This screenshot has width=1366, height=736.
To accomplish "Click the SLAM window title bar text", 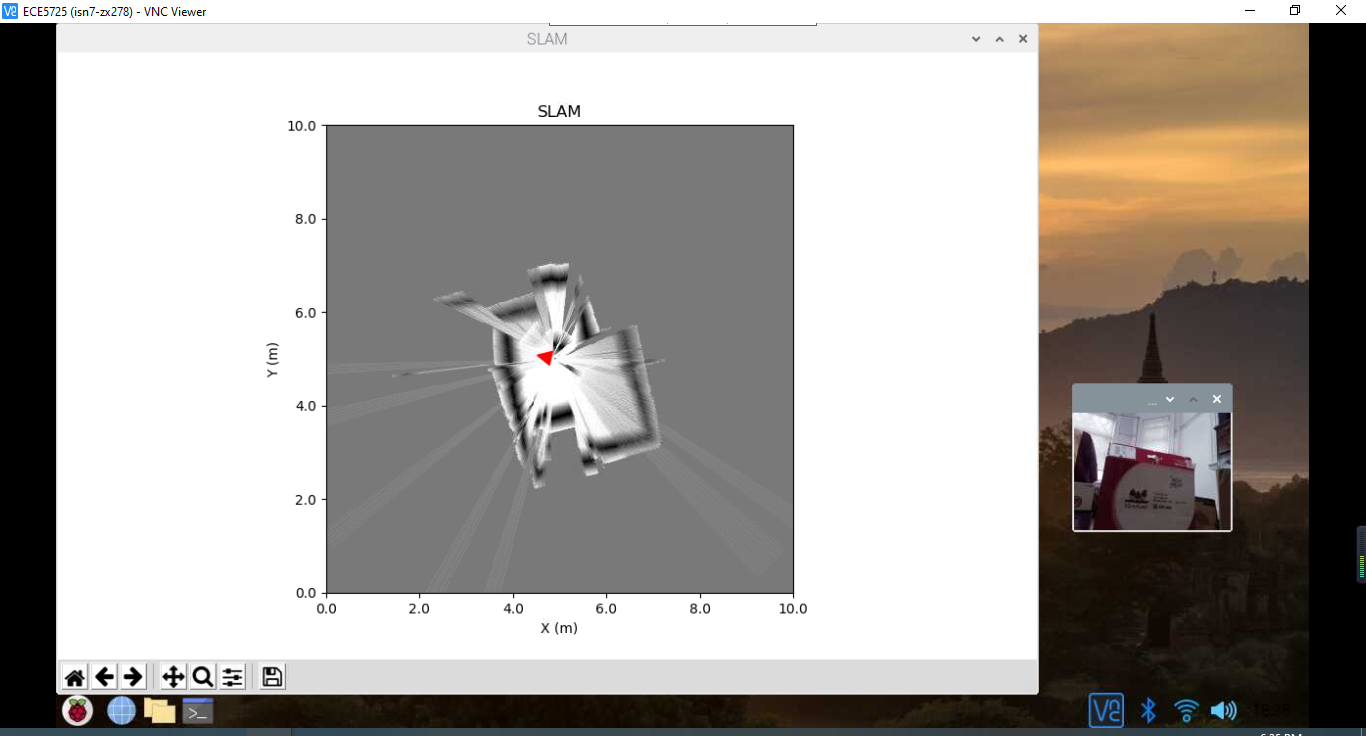I will click(547, 39).
